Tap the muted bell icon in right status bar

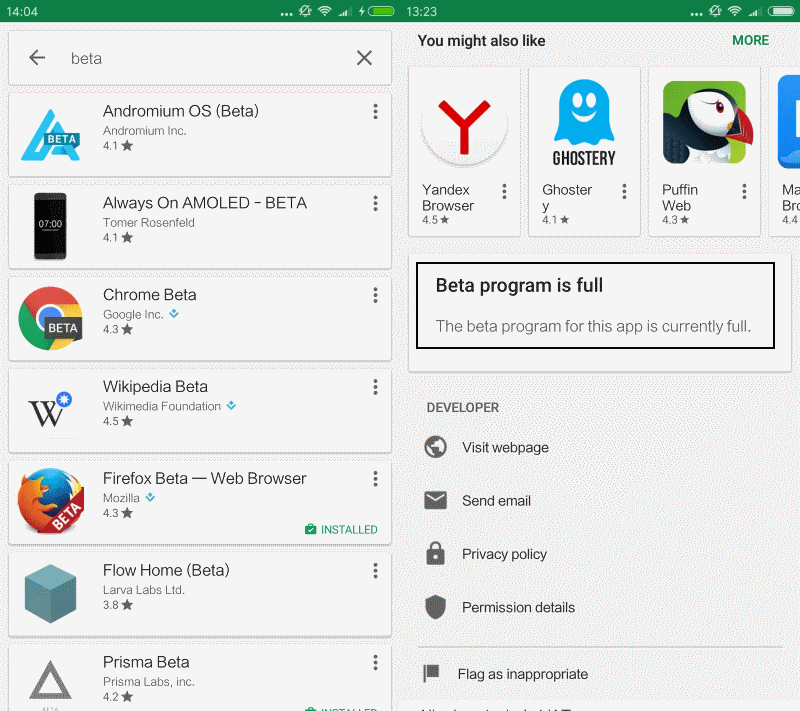pyautogui.click(x=715, y=11)
